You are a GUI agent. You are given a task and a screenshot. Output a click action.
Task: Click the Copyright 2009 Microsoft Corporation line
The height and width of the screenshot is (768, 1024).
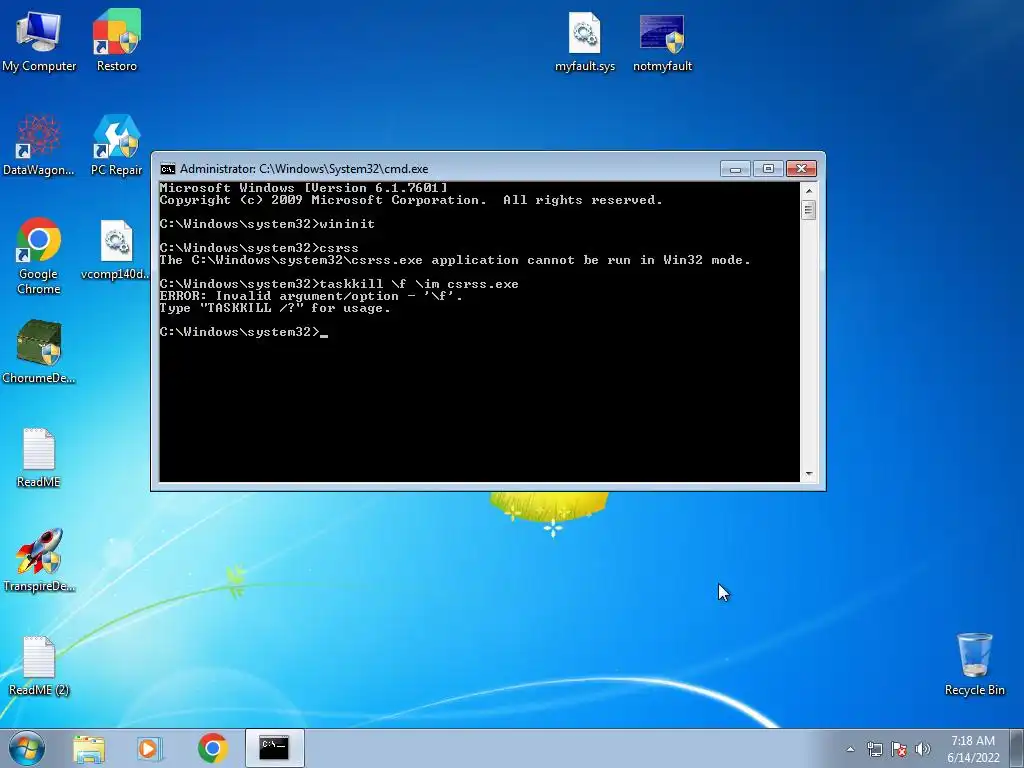411,200
